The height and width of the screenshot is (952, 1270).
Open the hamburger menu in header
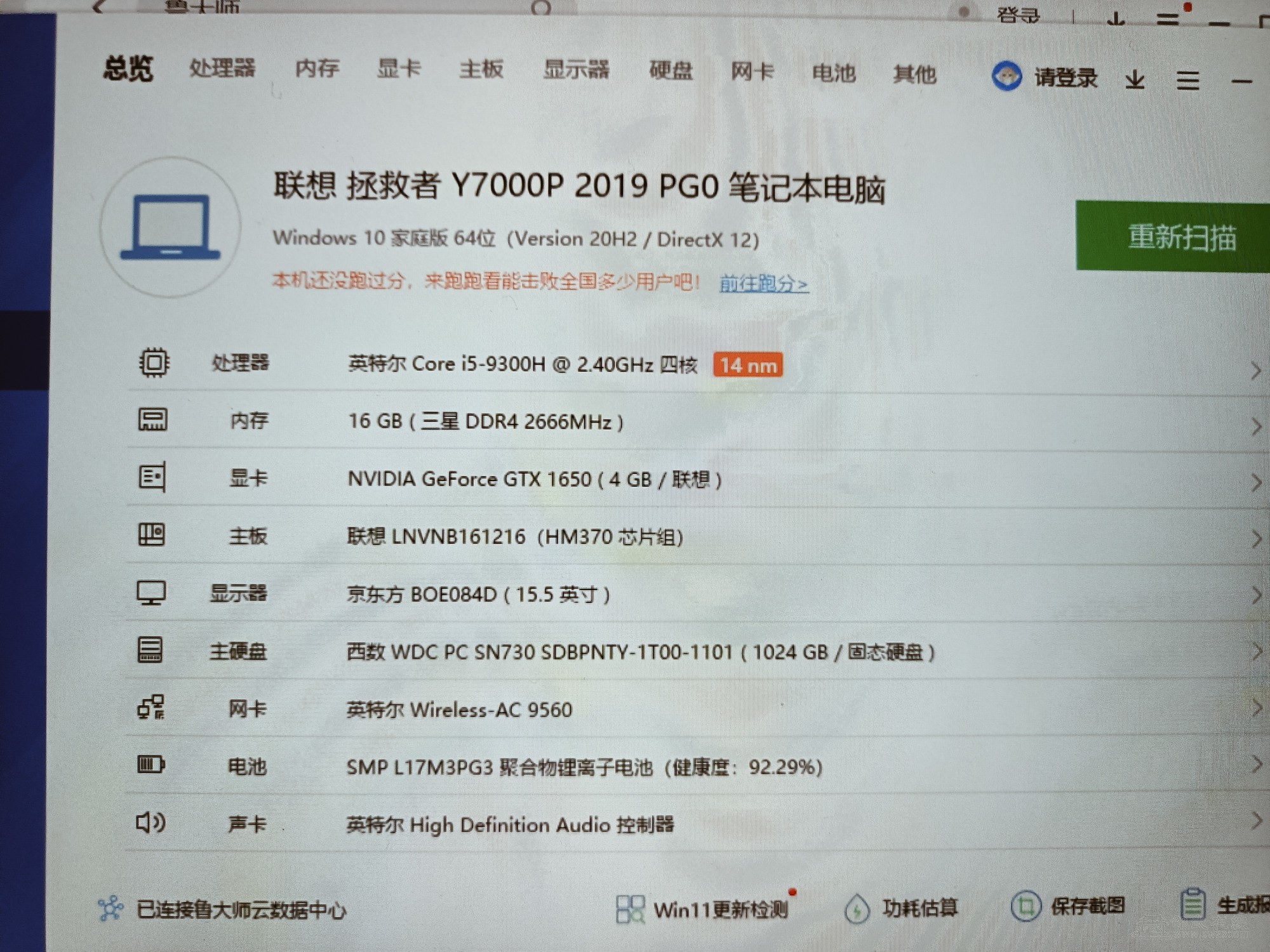1187,81
